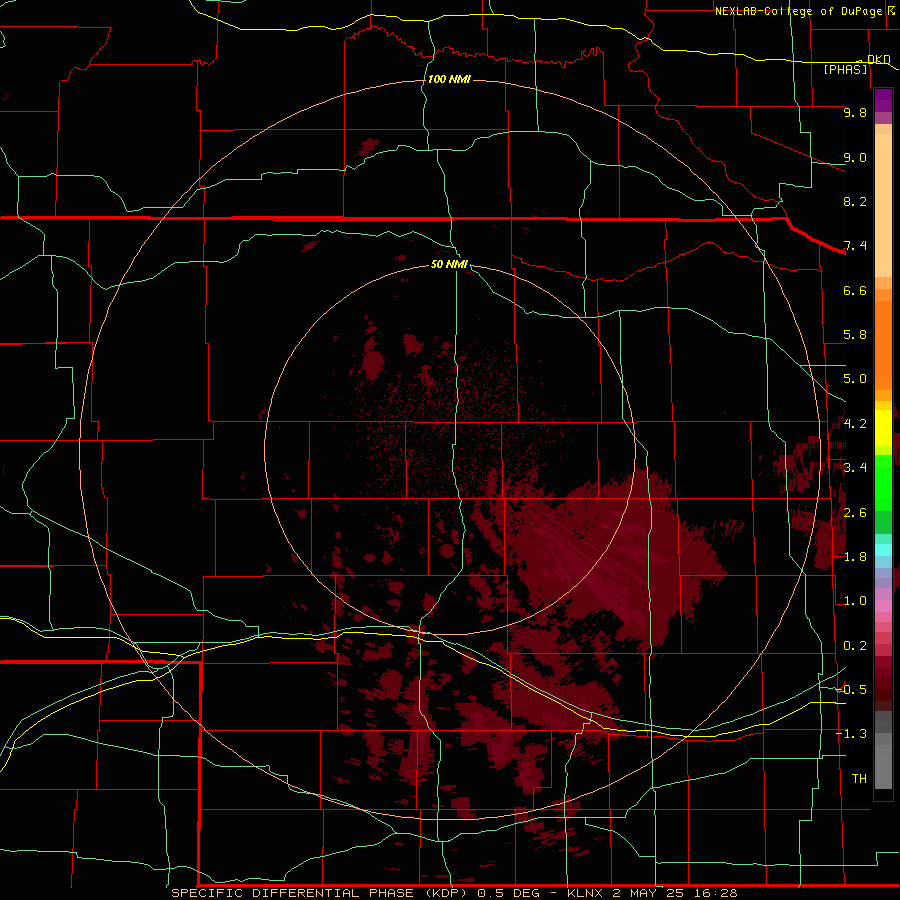Pick the cyan segment of the color scale
Image resolution: width=900 pixels, height=900 pixels.
point(883,550)
